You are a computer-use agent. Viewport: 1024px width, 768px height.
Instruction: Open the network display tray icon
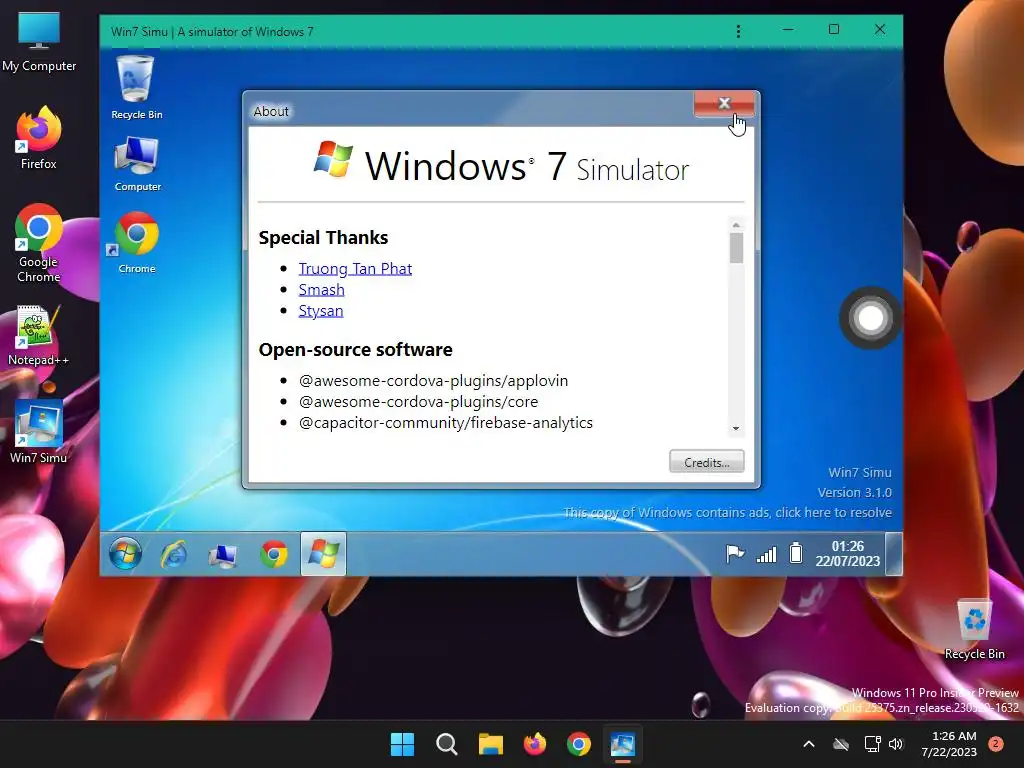[872, 744]
